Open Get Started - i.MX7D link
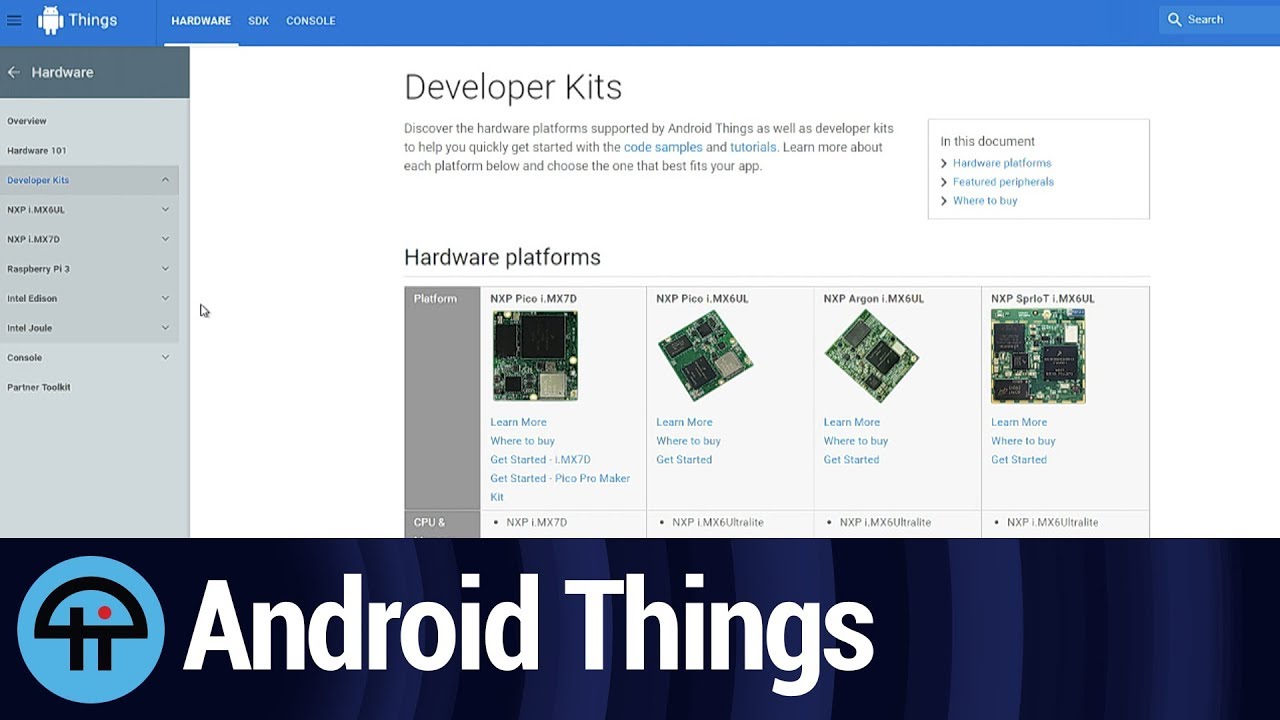Viewport: 1280px width, 720px height. pos(540,460)
